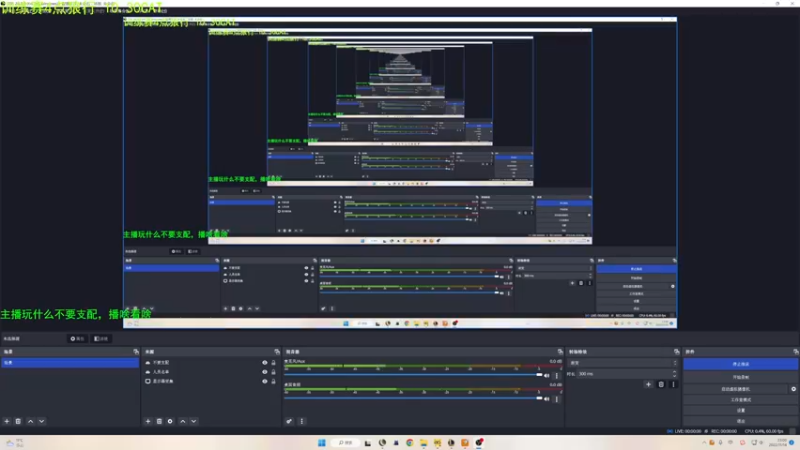Undock the Sources panel via float icon
Image resolution: width=800 pixels, height=450 pixels.
(277, 352)
